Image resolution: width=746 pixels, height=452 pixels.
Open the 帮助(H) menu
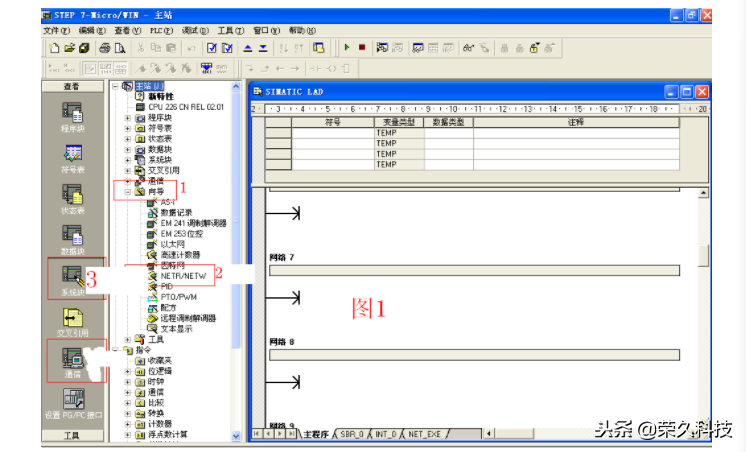302,30
